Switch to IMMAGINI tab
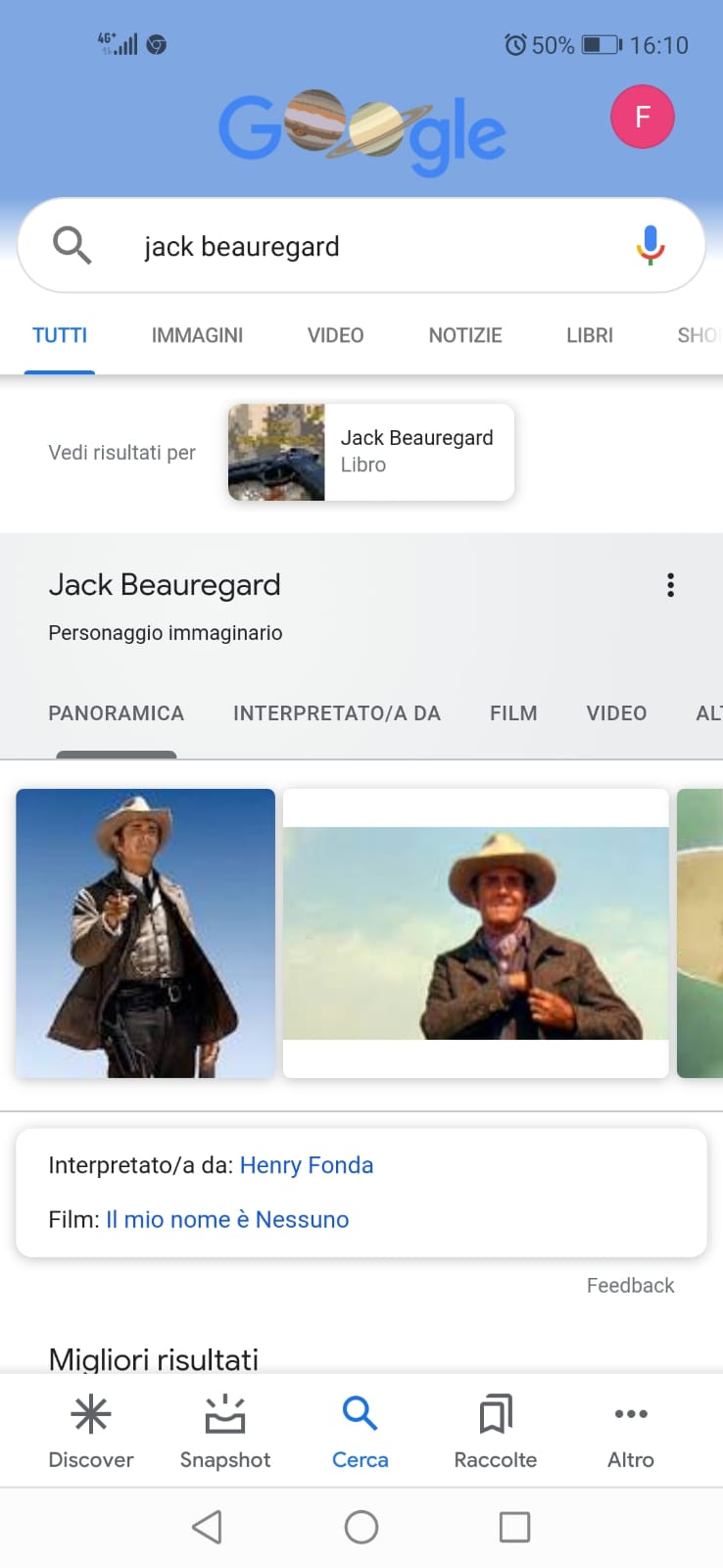 (x=197, y=335)
